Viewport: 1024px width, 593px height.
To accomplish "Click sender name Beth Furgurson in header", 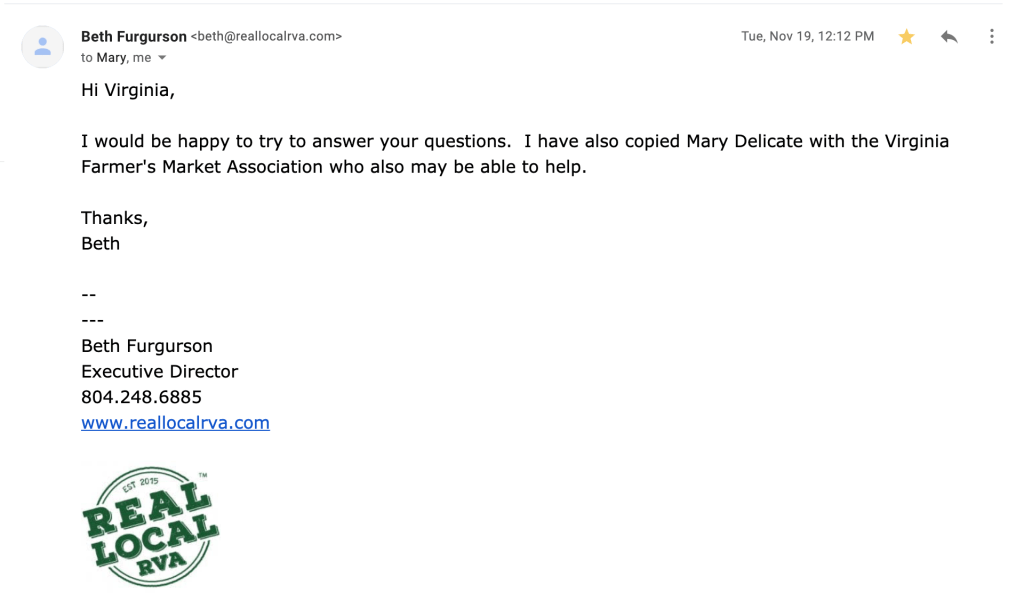I will point(133,36).
